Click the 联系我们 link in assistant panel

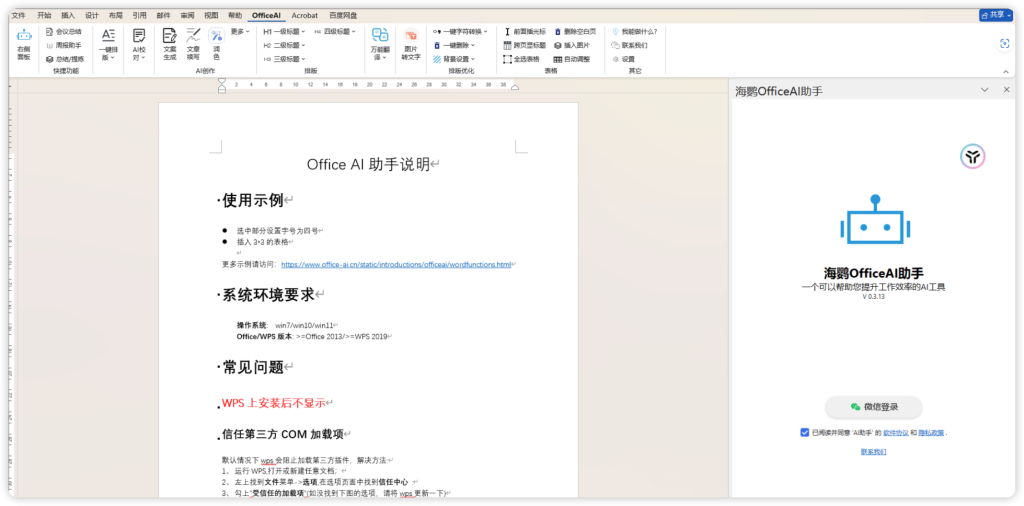click(873, 451)
